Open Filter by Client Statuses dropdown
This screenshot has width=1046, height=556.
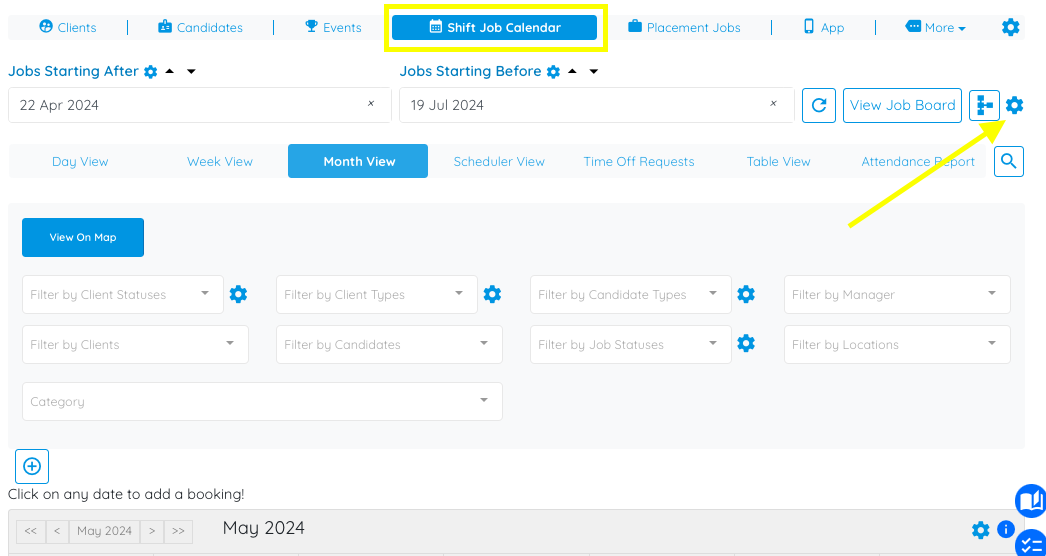point(123,294)
